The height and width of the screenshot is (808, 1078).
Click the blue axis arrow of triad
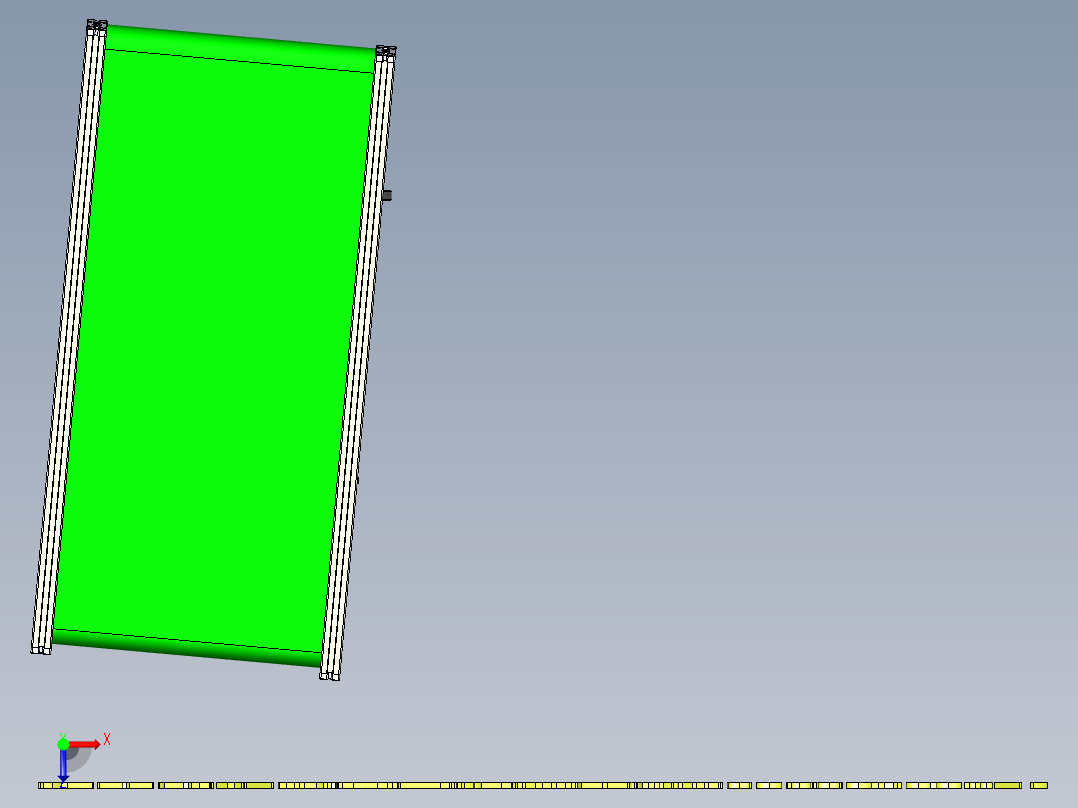pos(63,766)
